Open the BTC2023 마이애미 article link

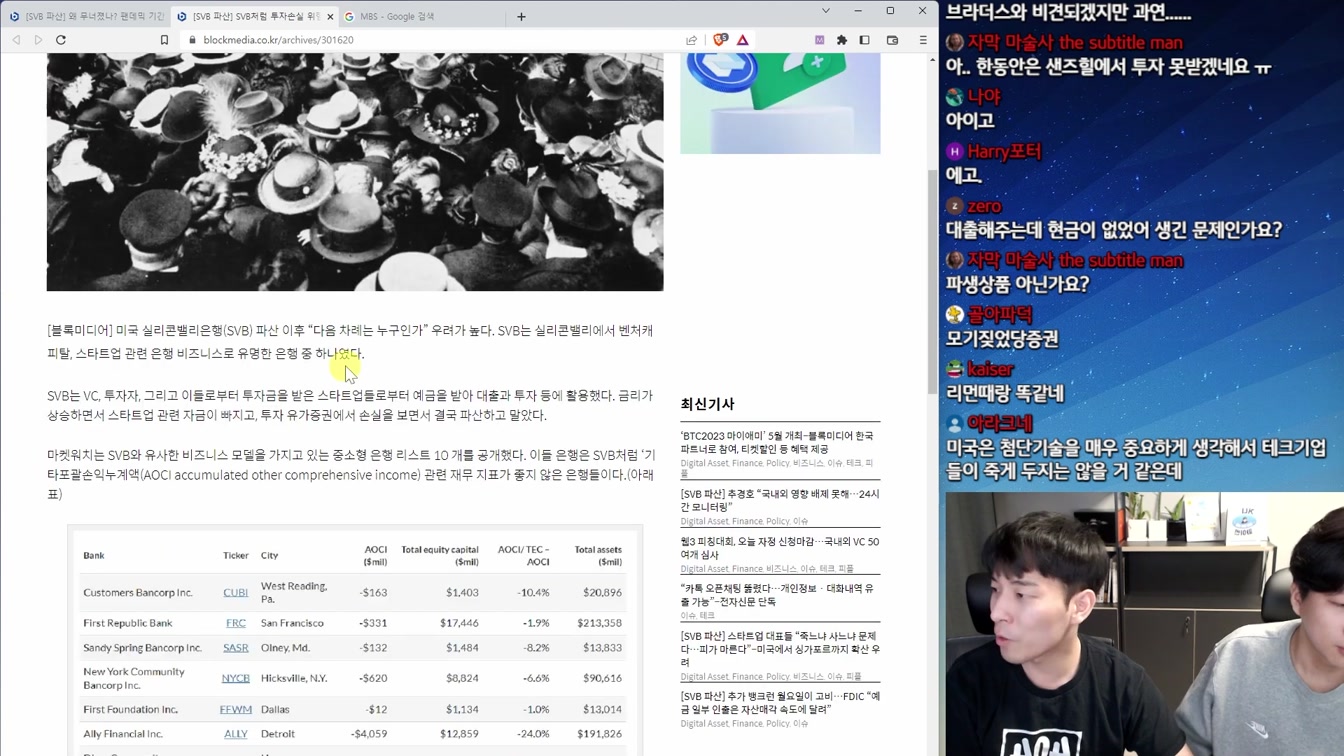[777, 443]
